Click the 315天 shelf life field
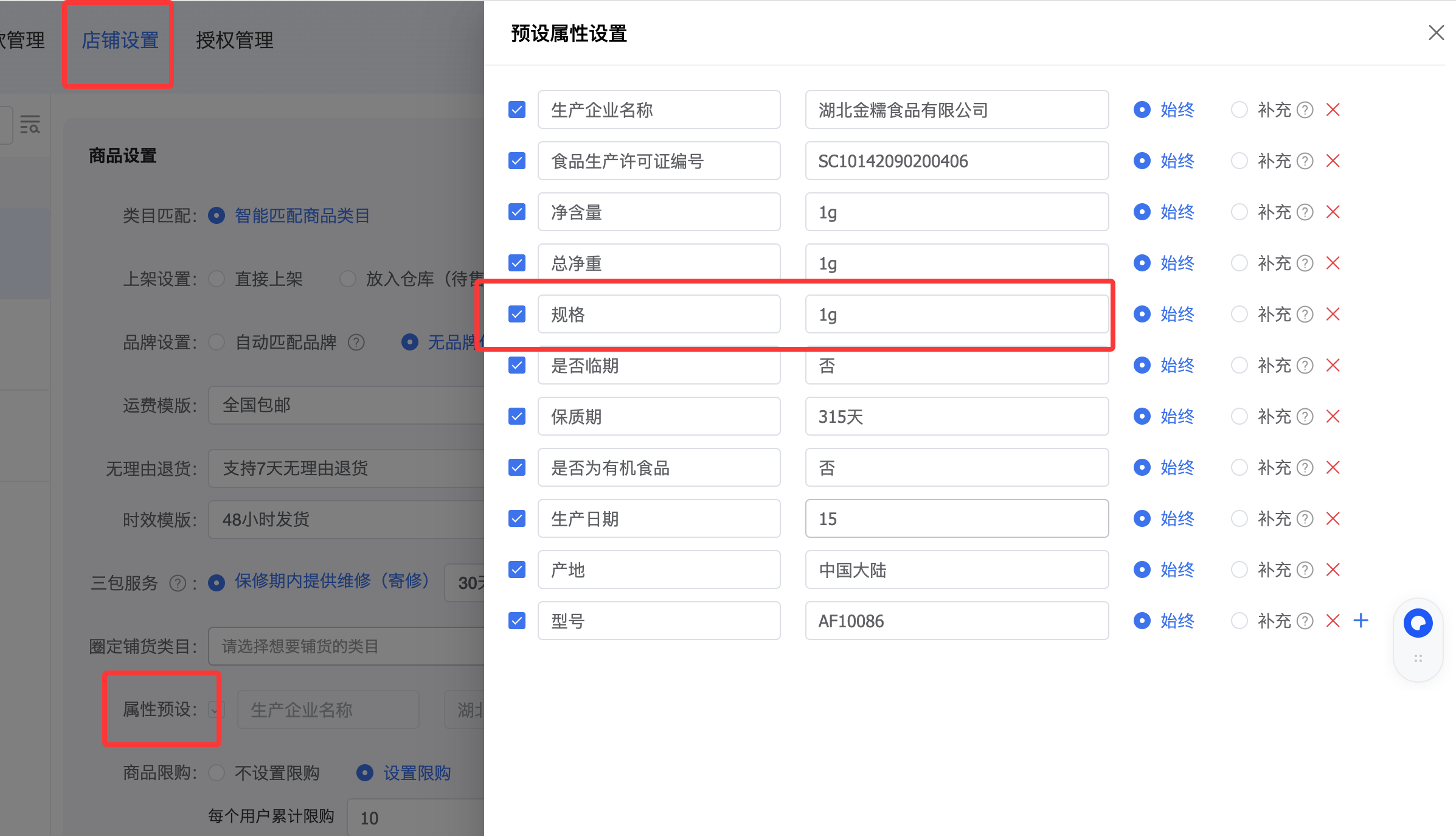 click(x=956, y=417)
